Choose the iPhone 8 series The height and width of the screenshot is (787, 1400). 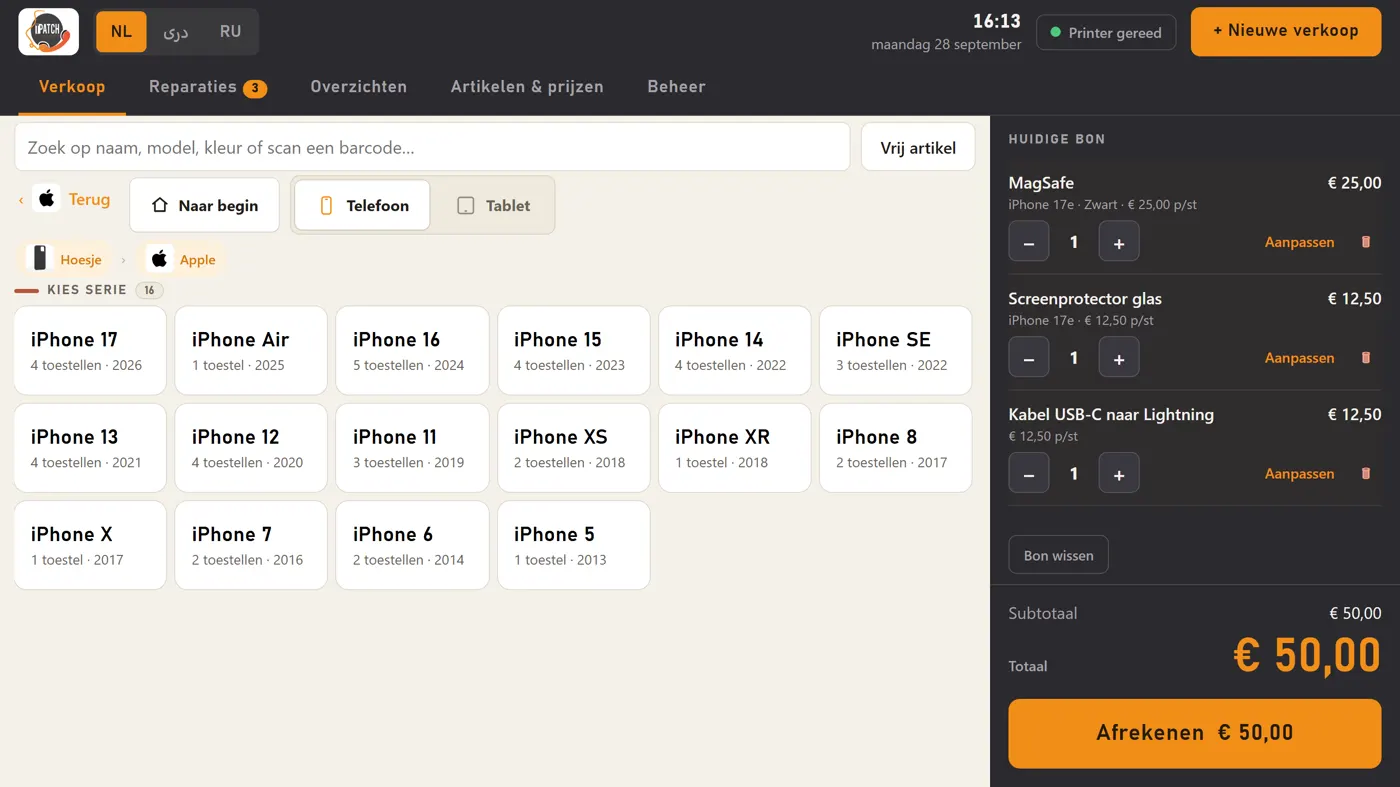pyautogui.click(x=896, y=448)
